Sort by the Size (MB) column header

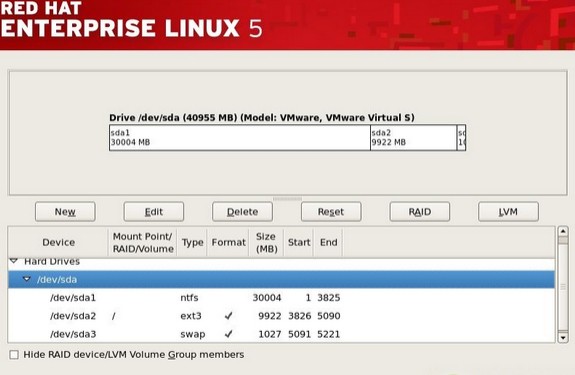click(266, 242)
